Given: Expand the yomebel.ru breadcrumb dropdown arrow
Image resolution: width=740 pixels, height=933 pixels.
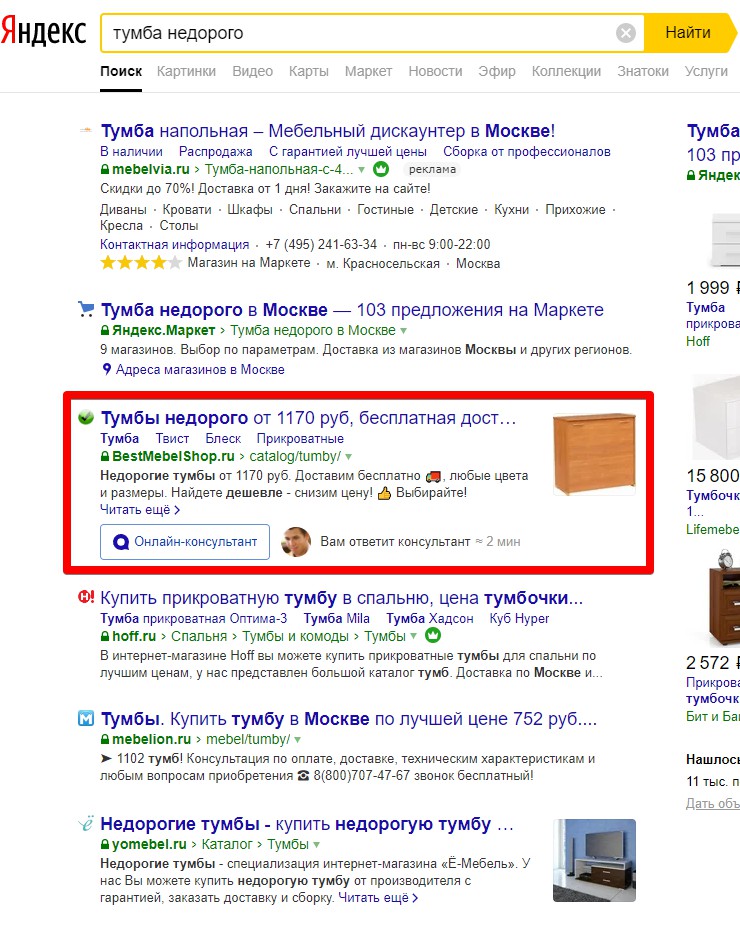Looking at the screenshot, I should (316, 845).
